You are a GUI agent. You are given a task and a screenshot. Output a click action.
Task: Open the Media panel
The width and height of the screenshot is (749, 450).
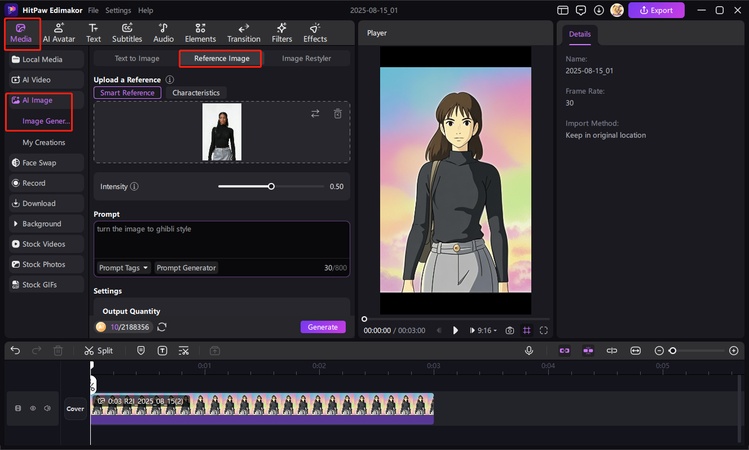[x=21, y=33]
